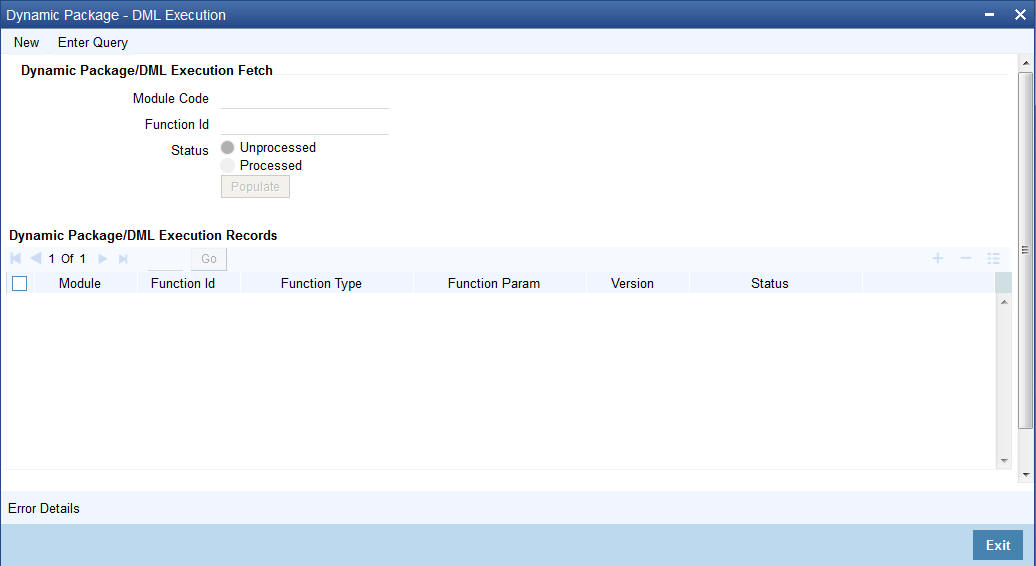Go to previous page of records
This screenshot has width=1036, height=566.
pyautogui.click(x=36, y=259)
